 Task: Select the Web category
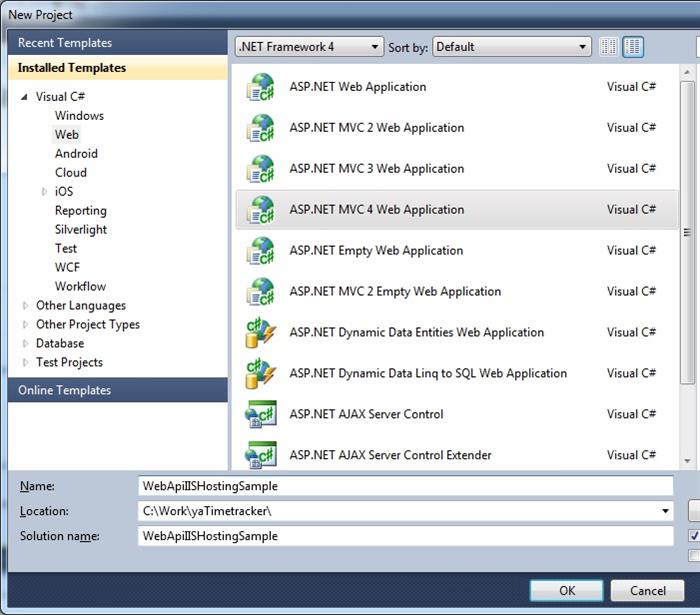pyautogui.click(x=67, y=134)
